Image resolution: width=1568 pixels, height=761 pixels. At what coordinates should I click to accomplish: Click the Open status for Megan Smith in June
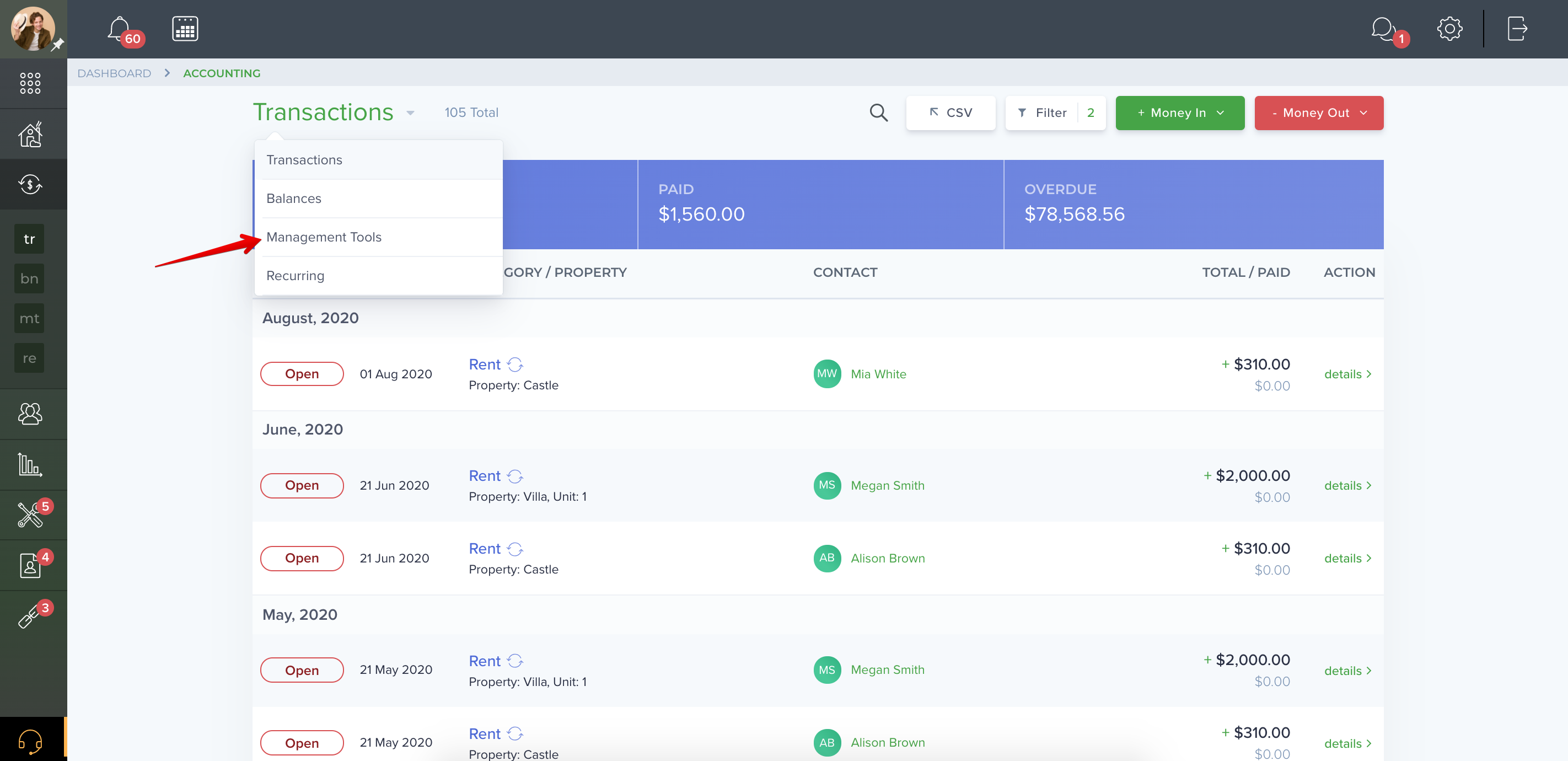coord(302,485)
